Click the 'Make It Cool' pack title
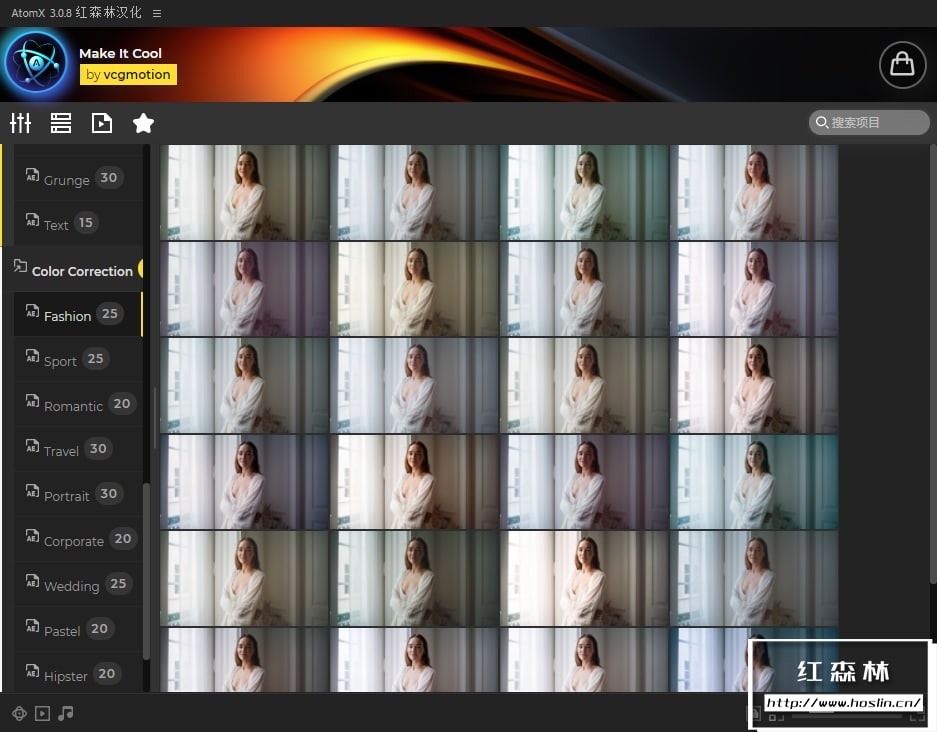The height and width of the screenshot is (732, 937). (121, 53)
